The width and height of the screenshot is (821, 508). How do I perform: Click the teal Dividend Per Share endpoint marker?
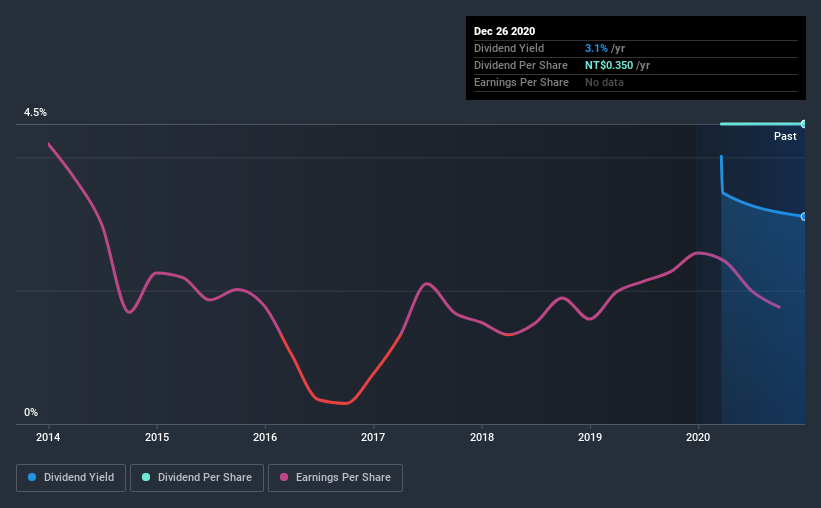[804, 124]
